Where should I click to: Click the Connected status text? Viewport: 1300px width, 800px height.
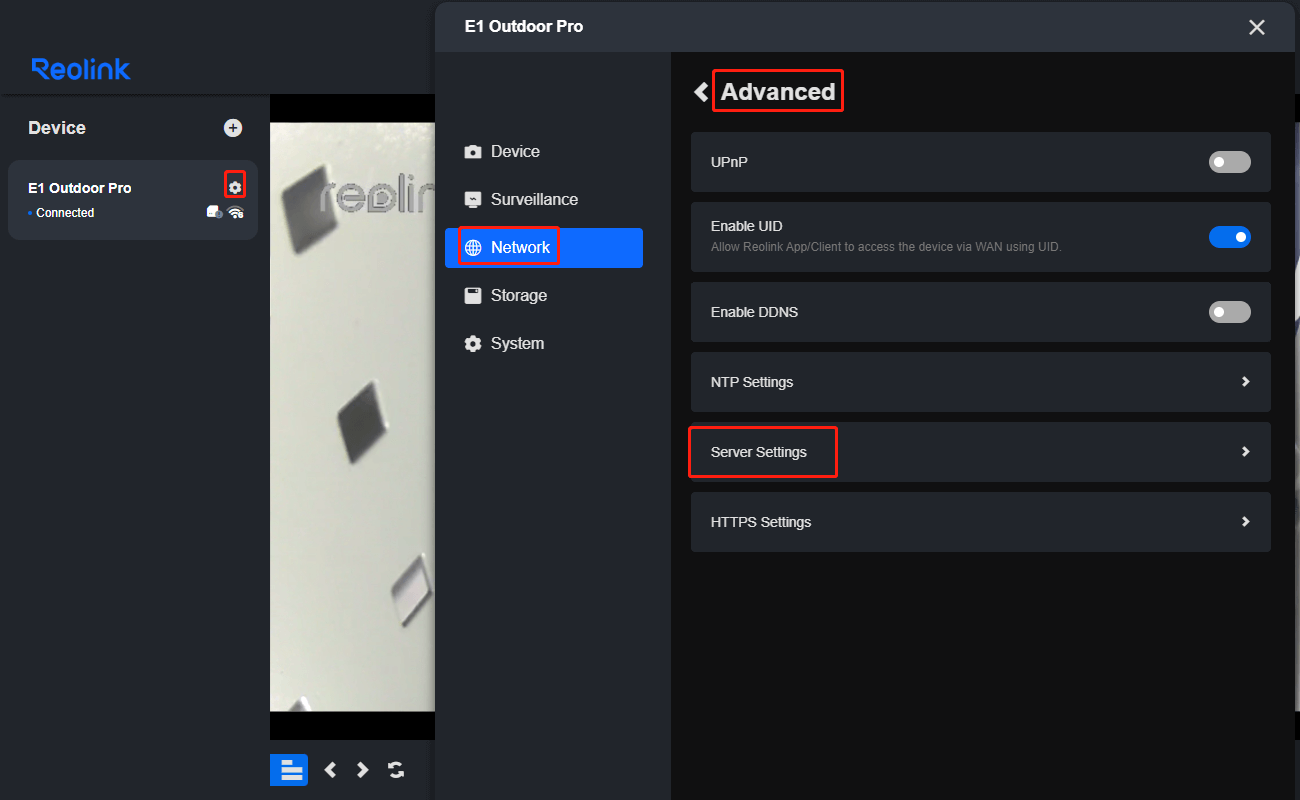coord(65,213)
